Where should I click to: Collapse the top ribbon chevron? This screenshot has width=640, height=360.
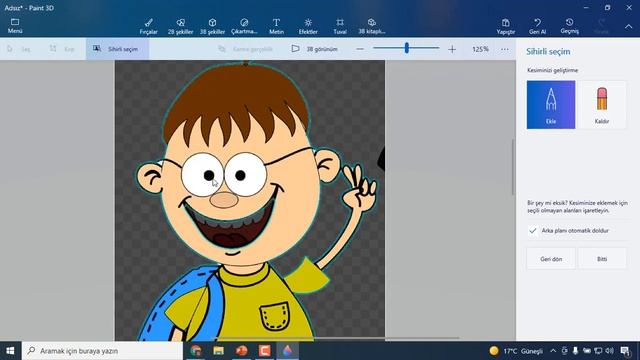point(629,27)
